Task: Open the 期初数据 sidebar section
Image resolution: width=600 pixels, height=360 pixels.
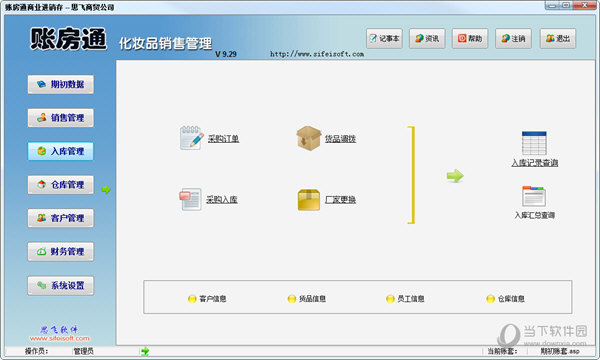Action: [x=60, y=84]
